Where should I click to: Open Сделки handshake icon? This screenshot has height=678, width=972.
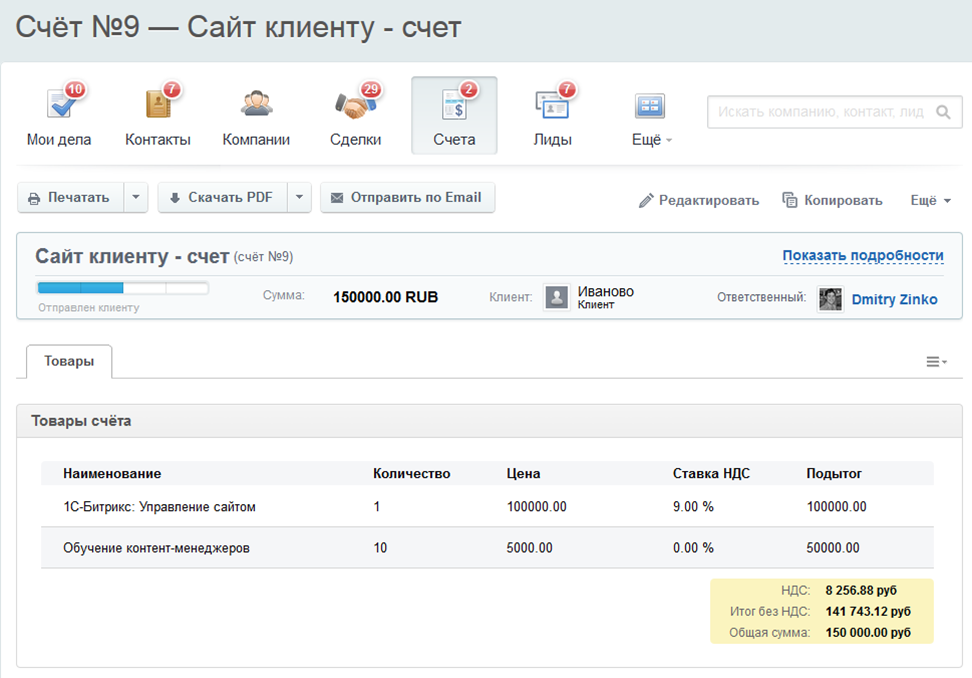tap(355, 104)
